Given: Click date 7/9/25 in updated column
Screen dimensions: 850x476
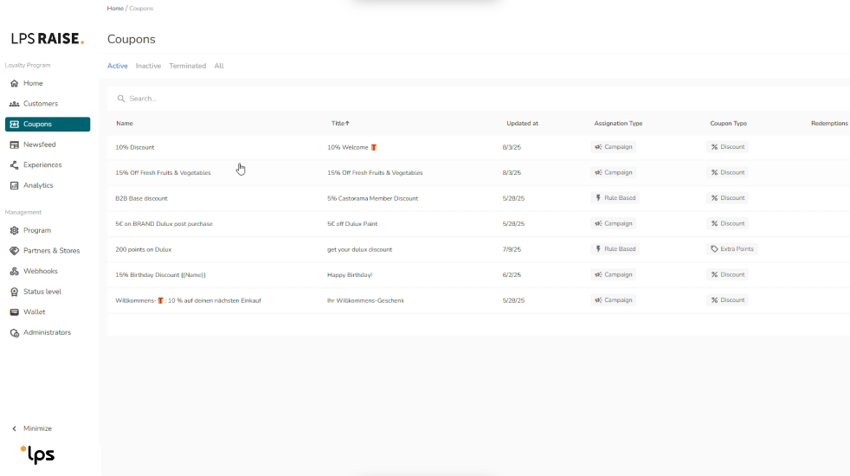Looking at the screenshot, I should [512, 249].
